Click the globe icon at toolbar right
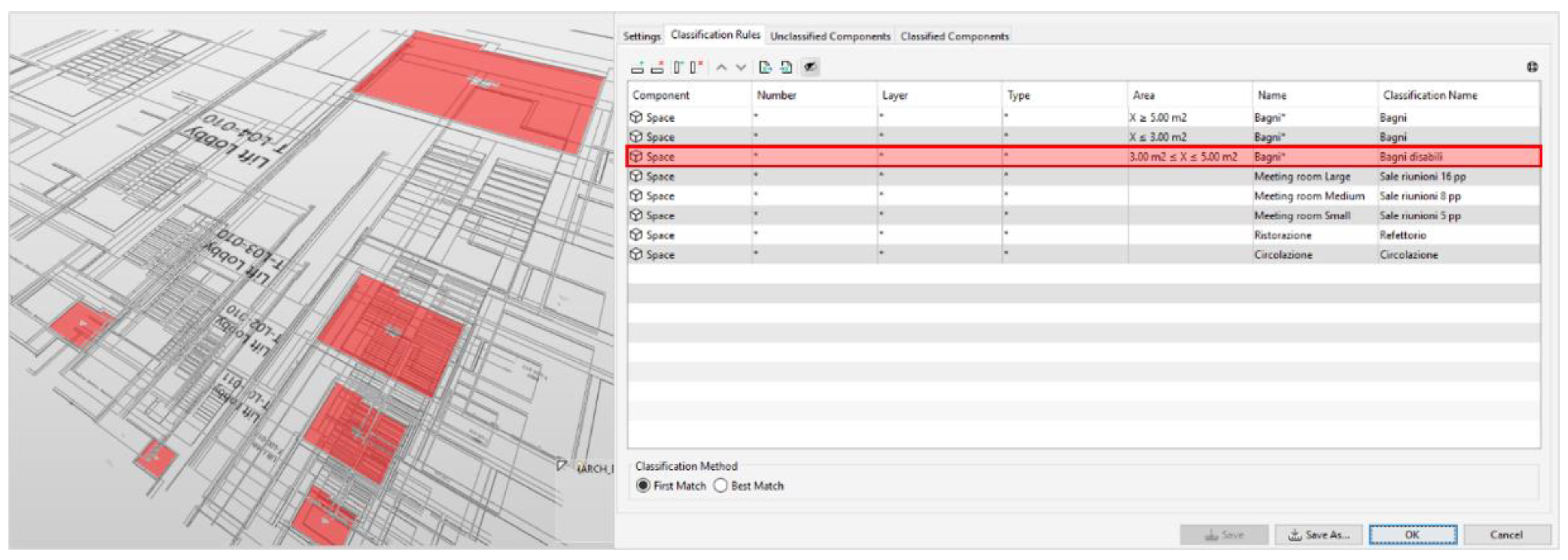This screenshot has width=1568, height=560. click(x=1532, y=67)
